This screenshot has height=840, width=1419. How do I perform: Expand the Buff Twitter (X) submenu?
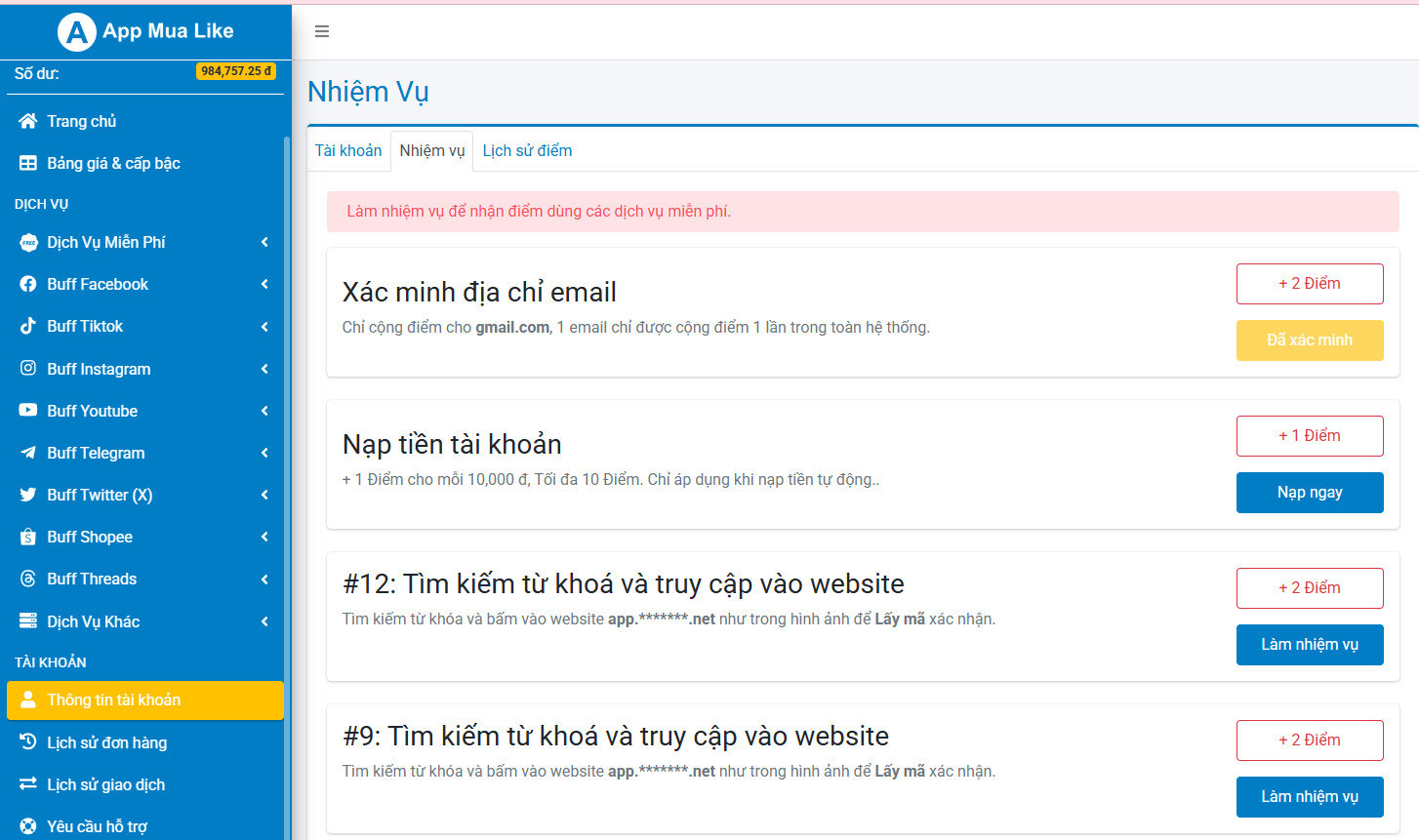pos(264,495)
